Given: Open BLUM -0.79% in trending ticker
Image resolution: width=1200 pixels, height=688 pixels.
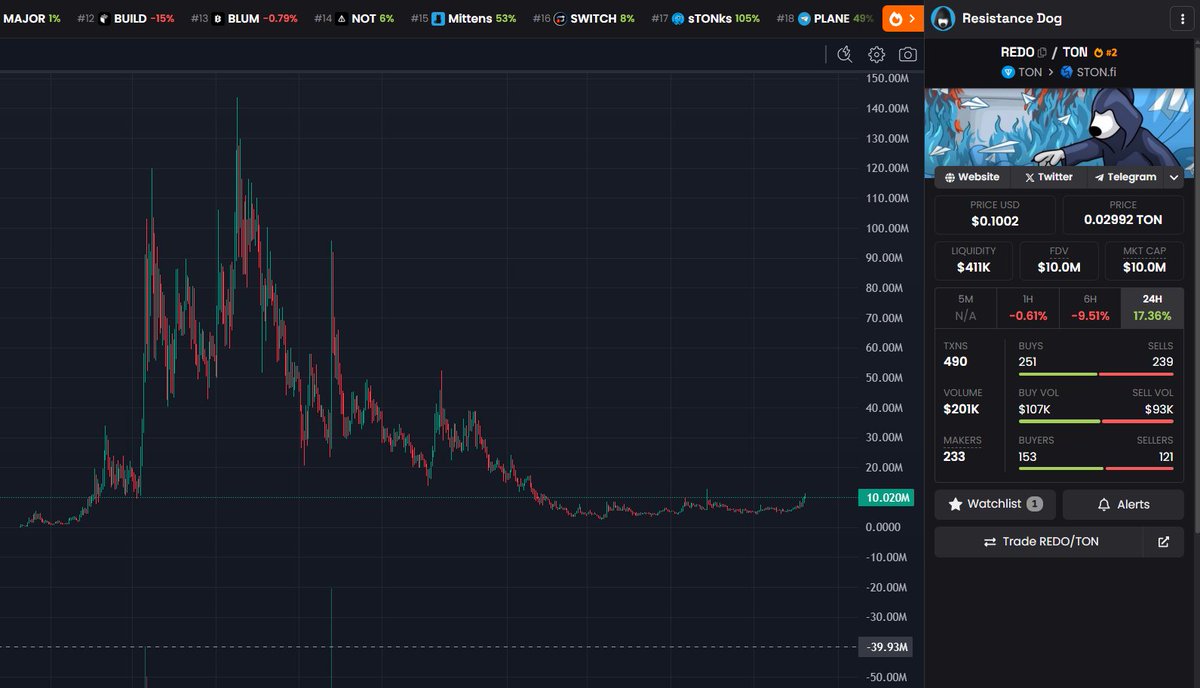Looking at the screenshot, I should [244, 18].
